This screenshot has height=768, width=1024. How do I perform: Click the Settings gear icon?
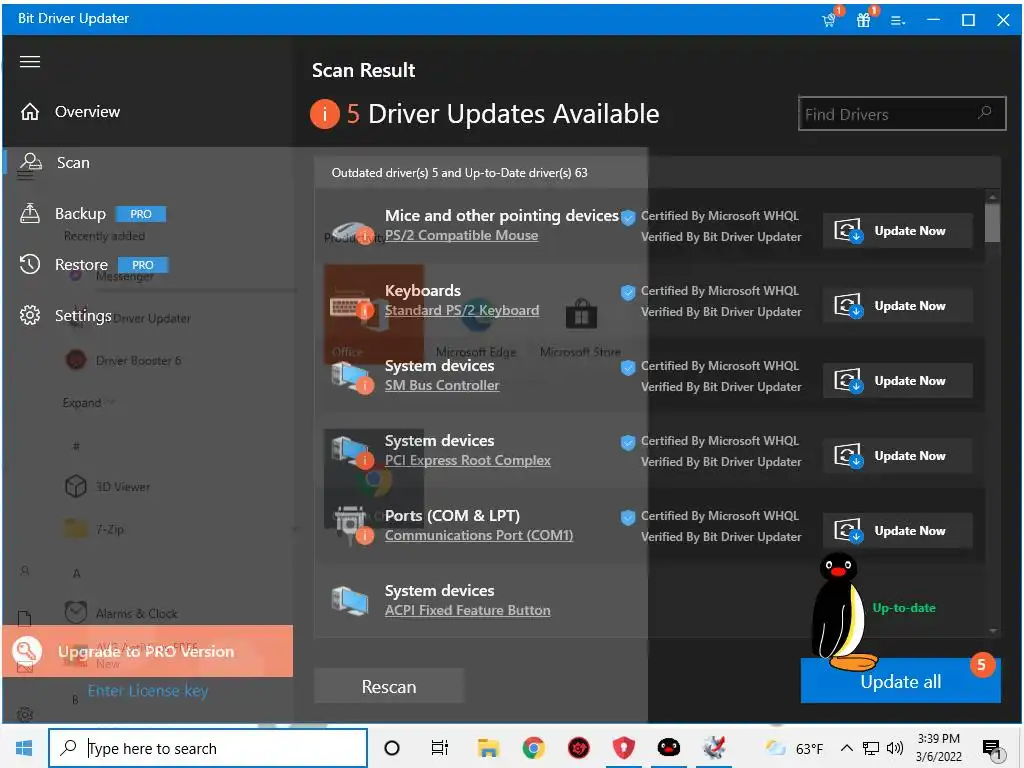point(30,315)
